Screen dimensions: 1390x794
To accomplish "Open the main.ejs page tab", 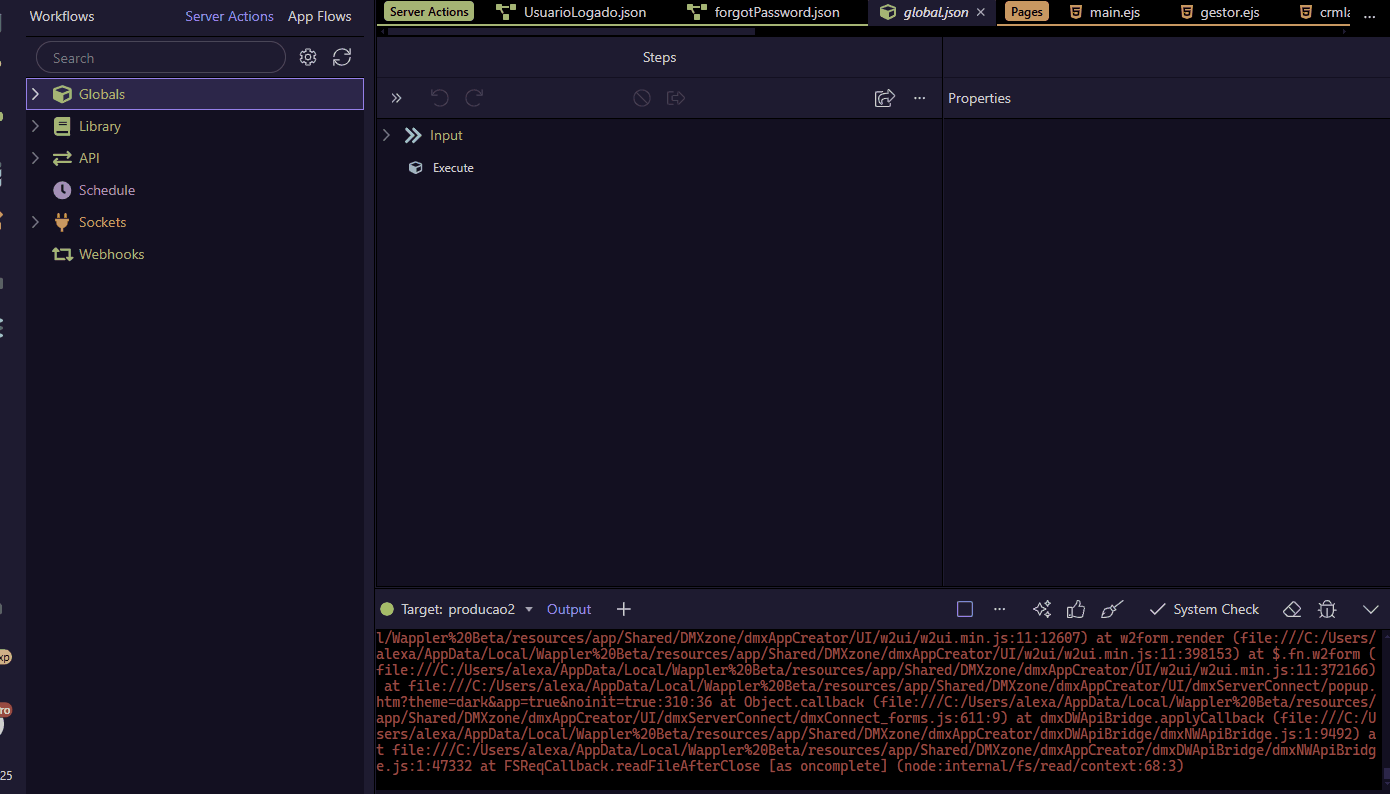I will (x=1105, y=12).
